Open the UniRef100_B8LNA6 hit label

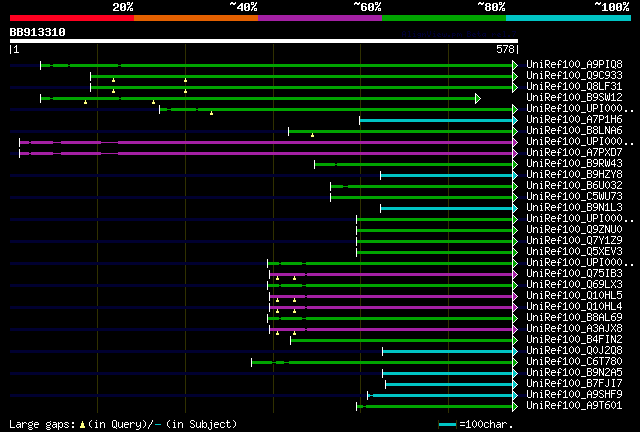574,131
